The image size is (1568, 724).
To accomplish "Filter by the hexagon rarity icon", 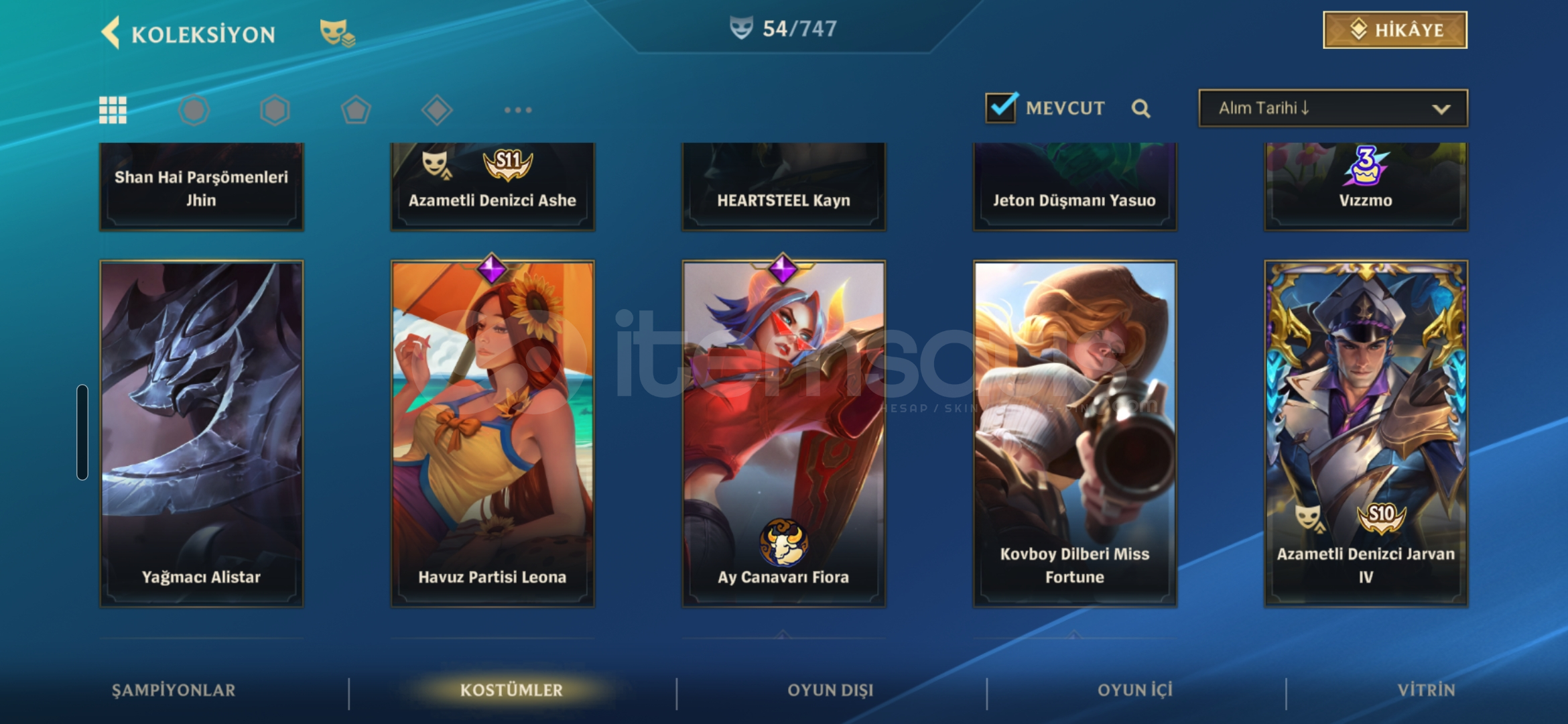I will (x=275, y=110).
